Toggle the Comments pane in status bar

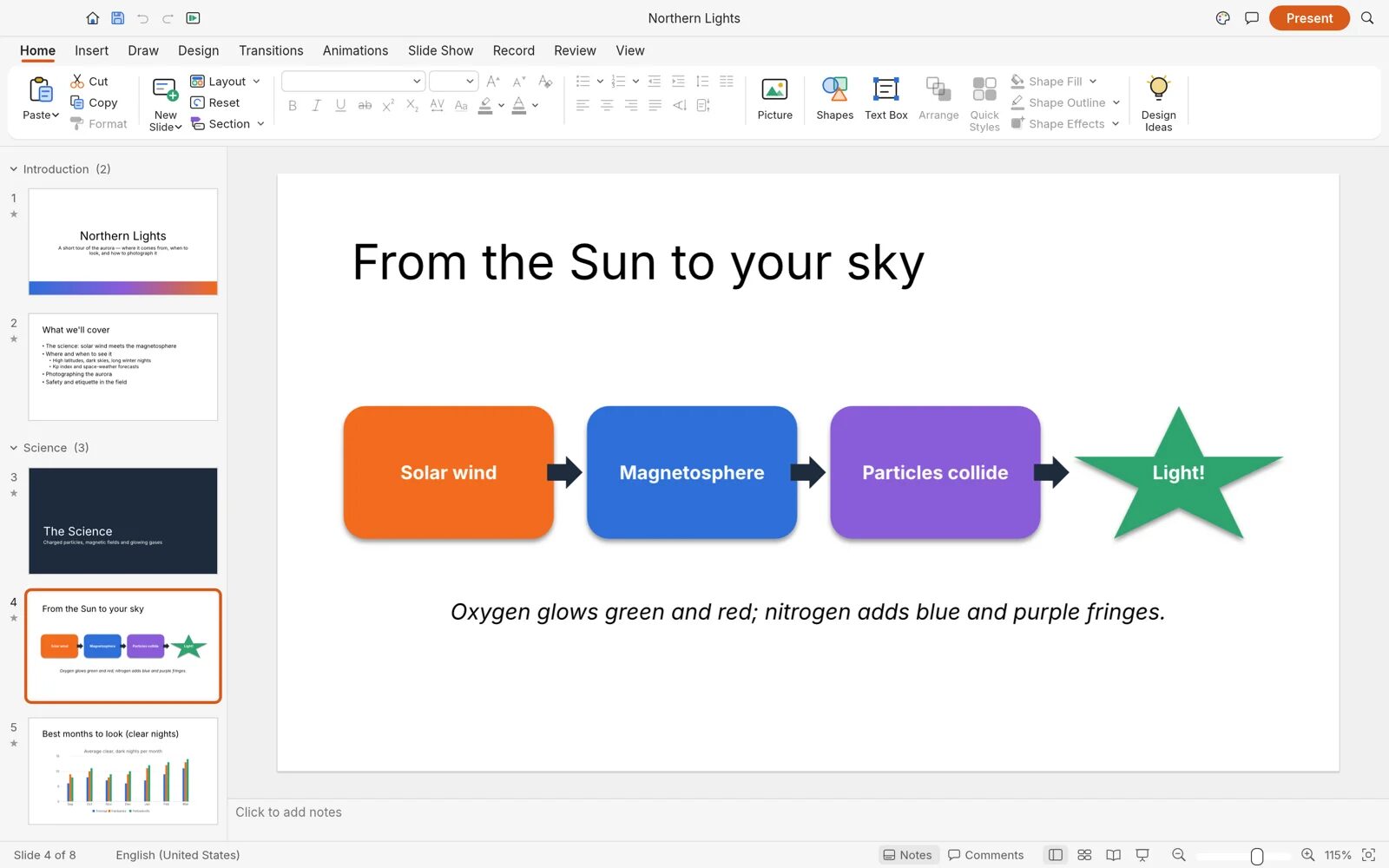(x=985, y=855)
